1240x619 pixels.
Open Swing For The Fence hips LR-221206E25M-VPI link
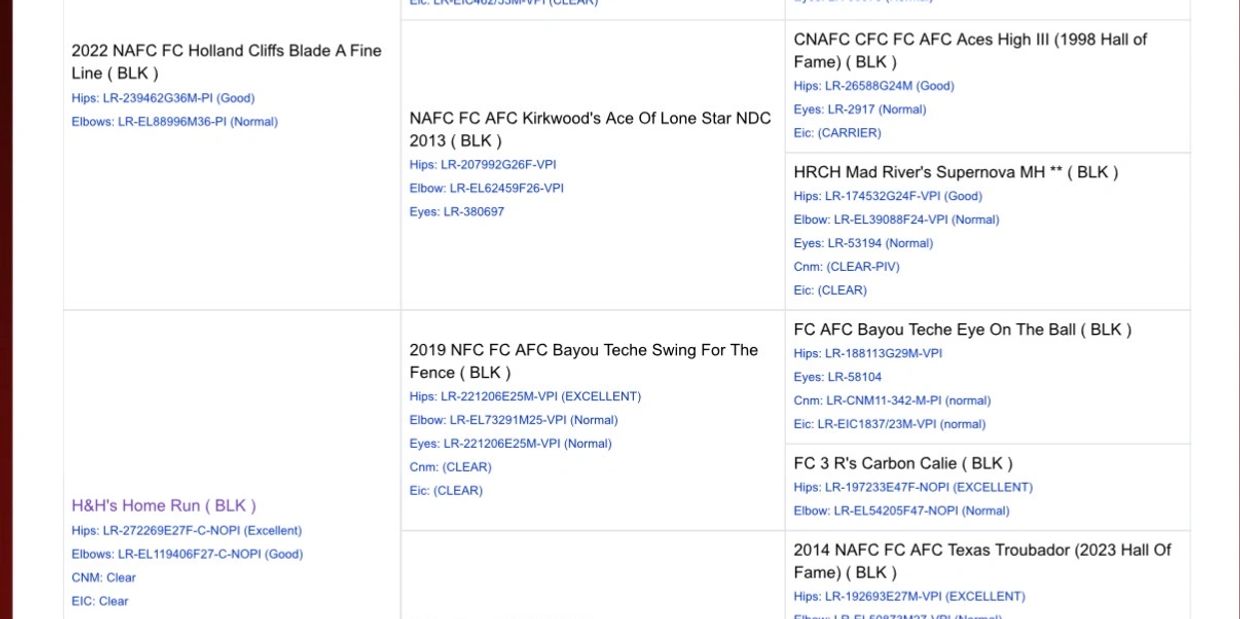[x=525, y=397]
